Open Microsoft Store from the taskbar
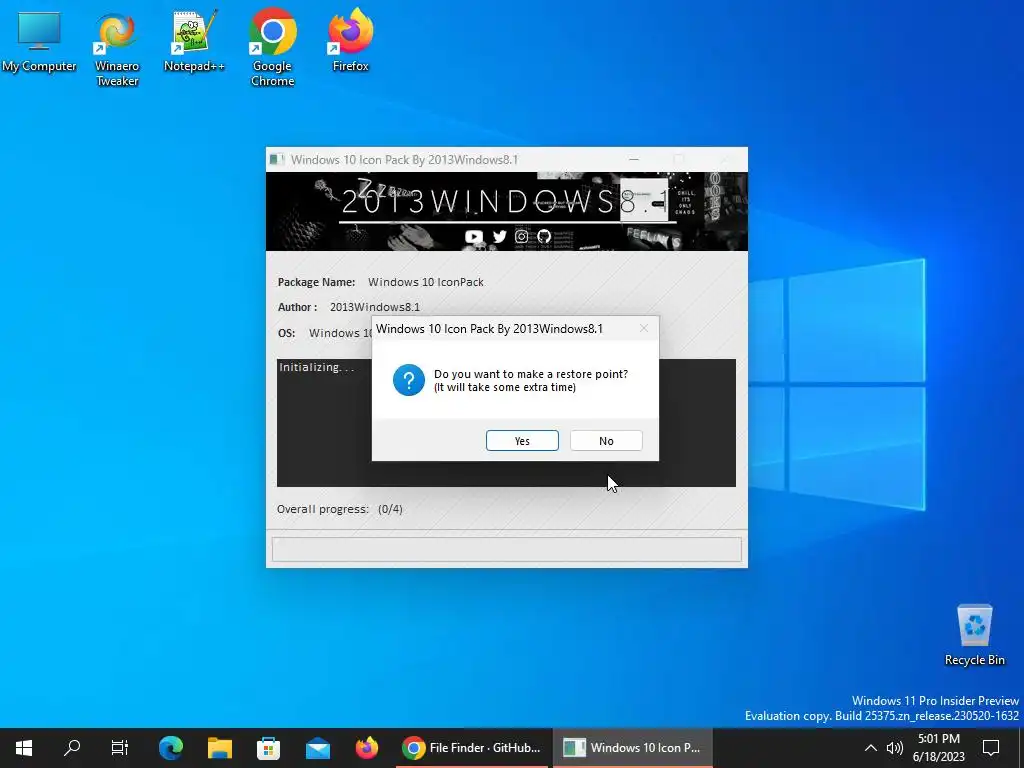The image size is (1024, 768). click(268, 748)
